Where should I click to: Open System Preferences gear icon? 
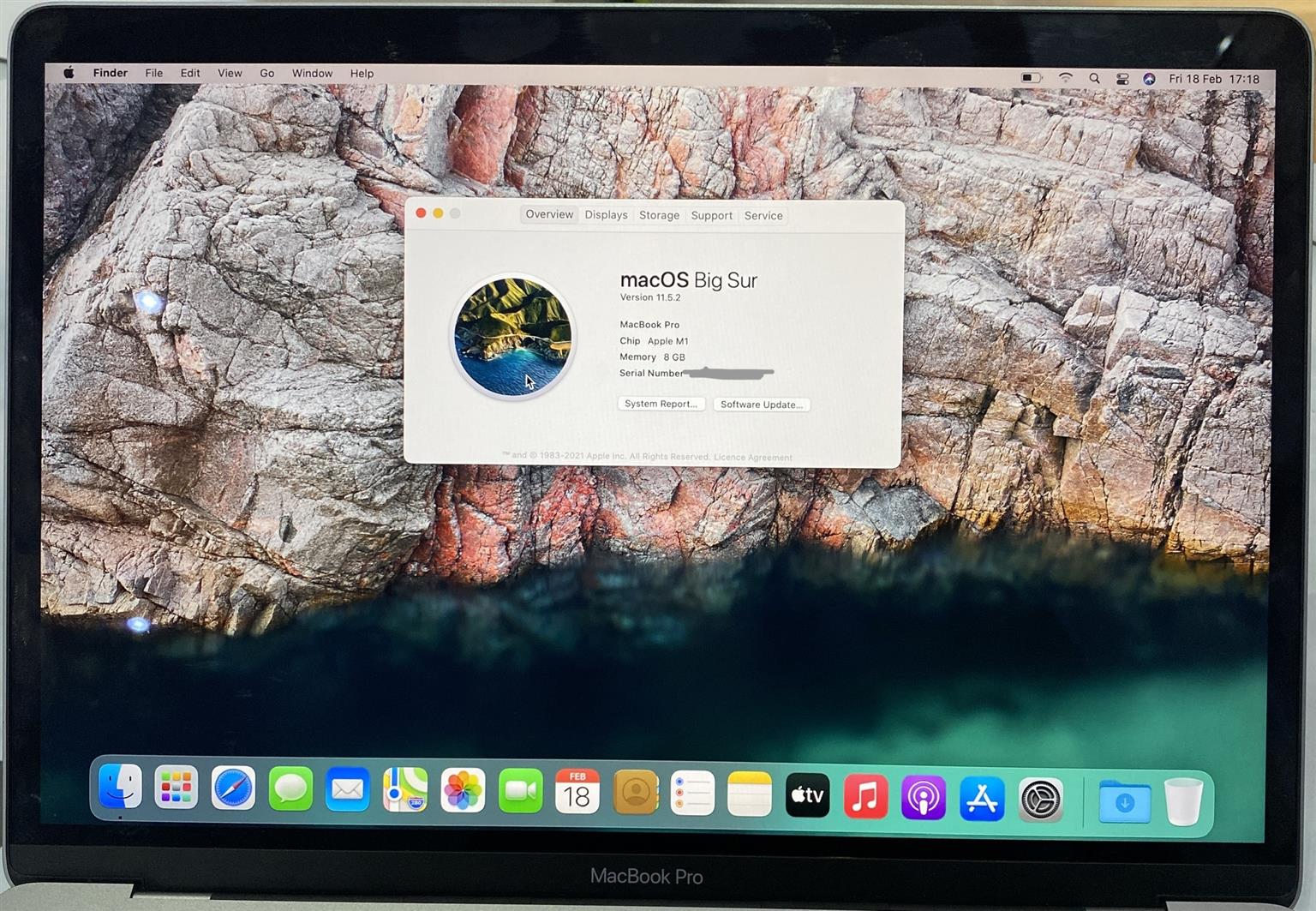(1041, 800)
